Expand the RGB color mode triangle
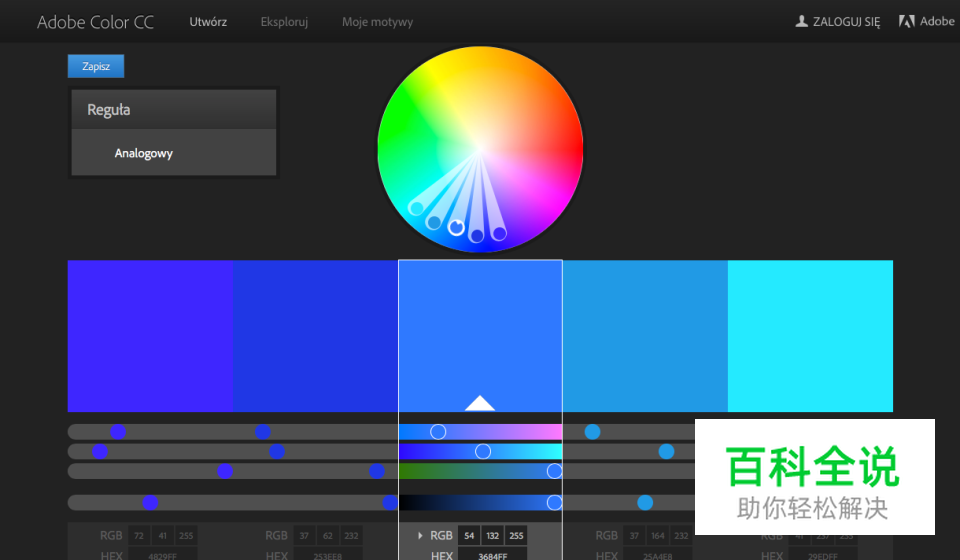960x560 pixels. pos(420,536)
